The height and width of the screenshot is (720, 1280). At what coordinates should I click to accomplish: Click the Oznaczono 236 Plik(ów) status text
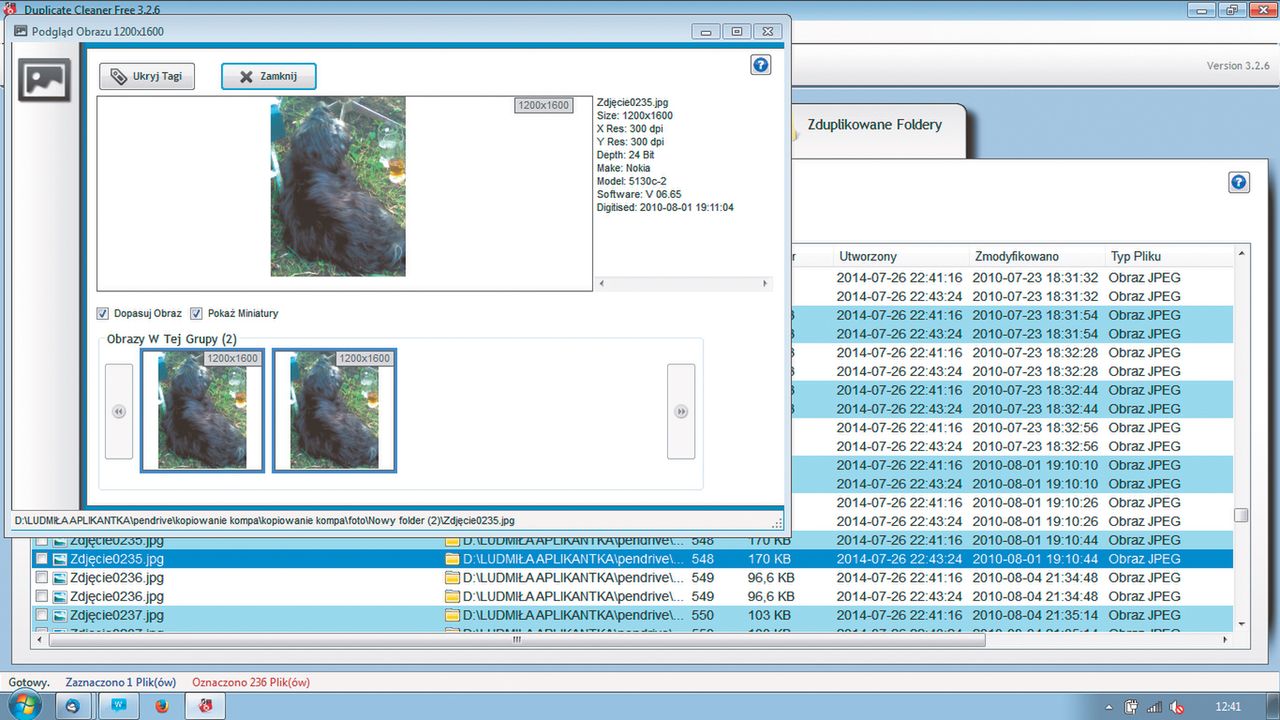point(251,682)
